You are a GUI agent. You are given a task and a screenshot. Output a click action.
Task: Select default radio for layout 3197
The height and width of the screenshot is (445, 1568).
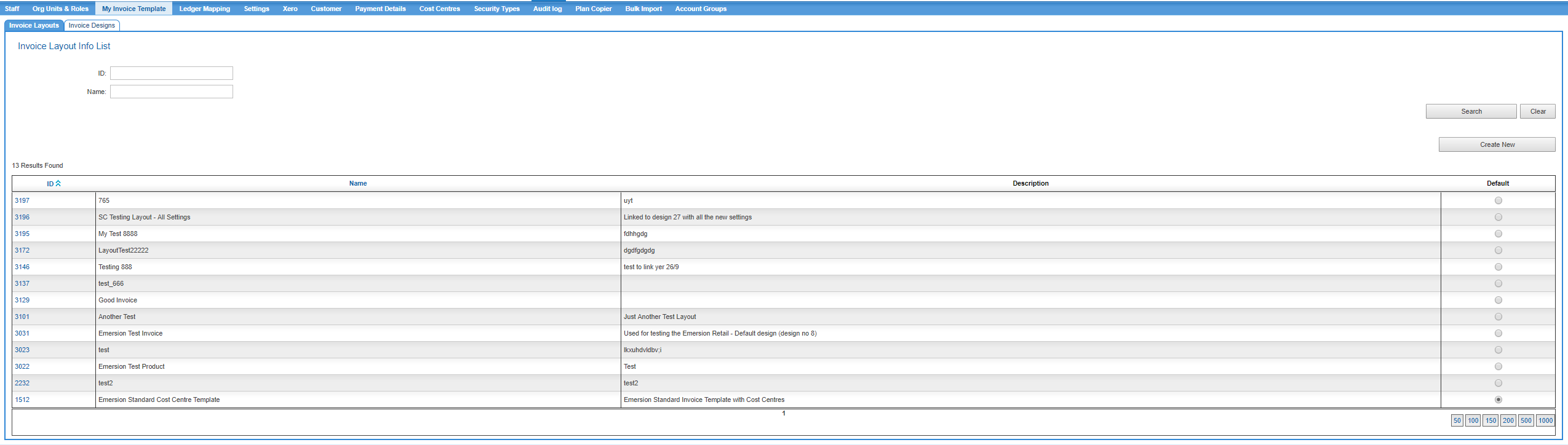(1498, 200)
